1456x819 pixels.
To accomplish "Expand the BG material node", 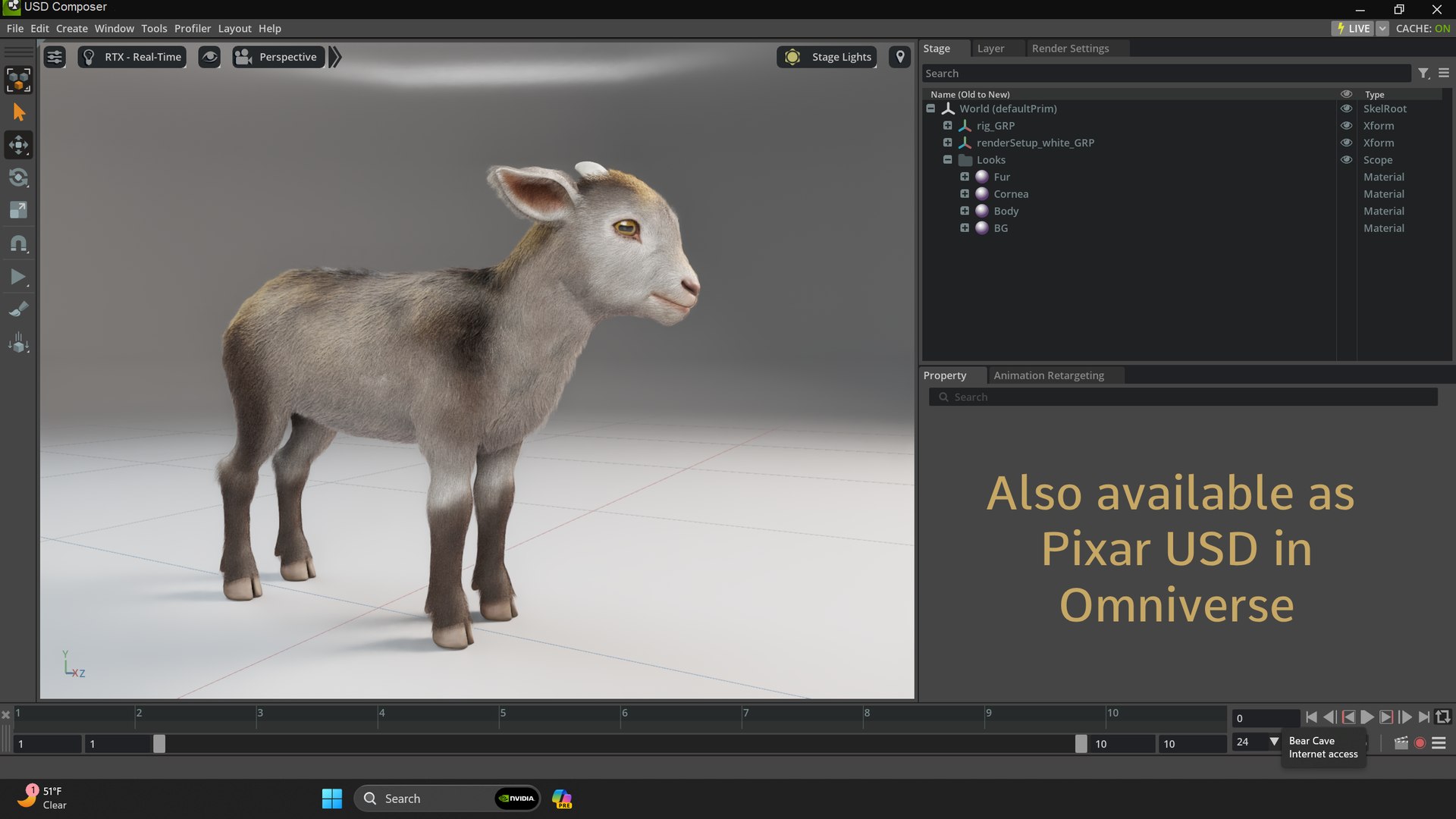I will tap(965, 228).
